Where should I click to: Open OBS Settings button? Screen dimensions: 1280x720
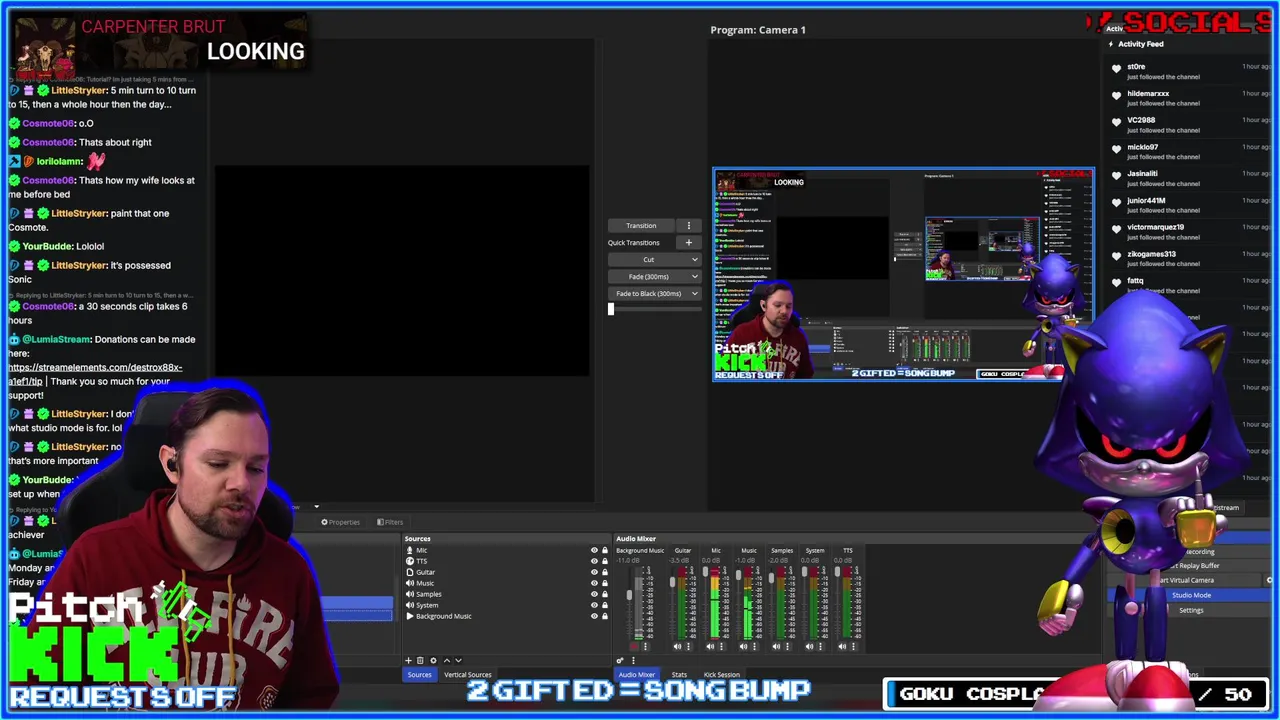pos(1191,610)
